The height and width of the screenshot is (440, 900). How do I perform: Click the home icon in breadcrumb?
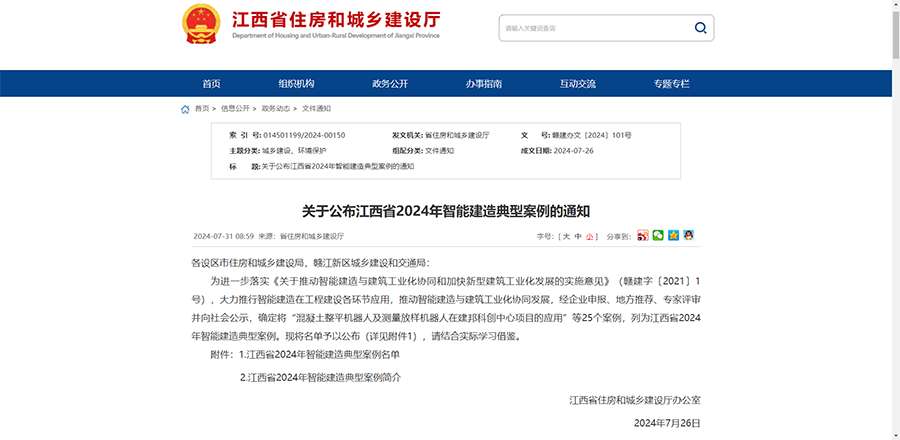185,109
